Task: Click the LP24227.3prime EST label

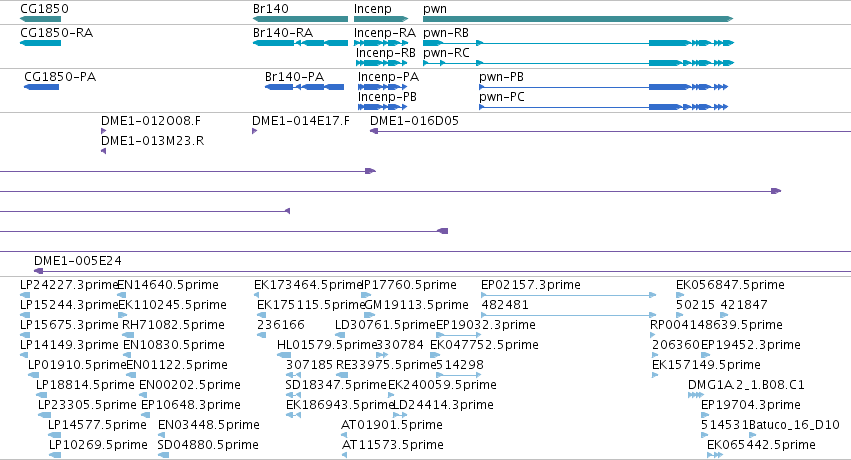Action: [69, 285]
